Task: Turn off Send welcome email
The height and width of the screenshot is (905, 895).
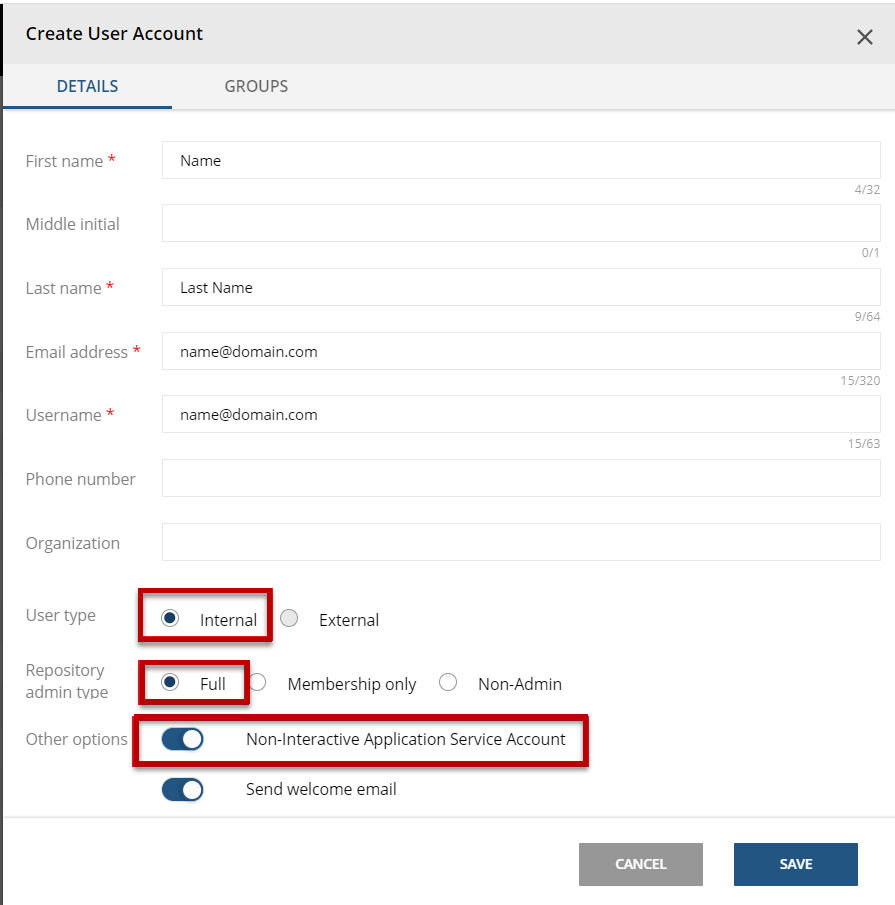Action: tap(182, 789)
